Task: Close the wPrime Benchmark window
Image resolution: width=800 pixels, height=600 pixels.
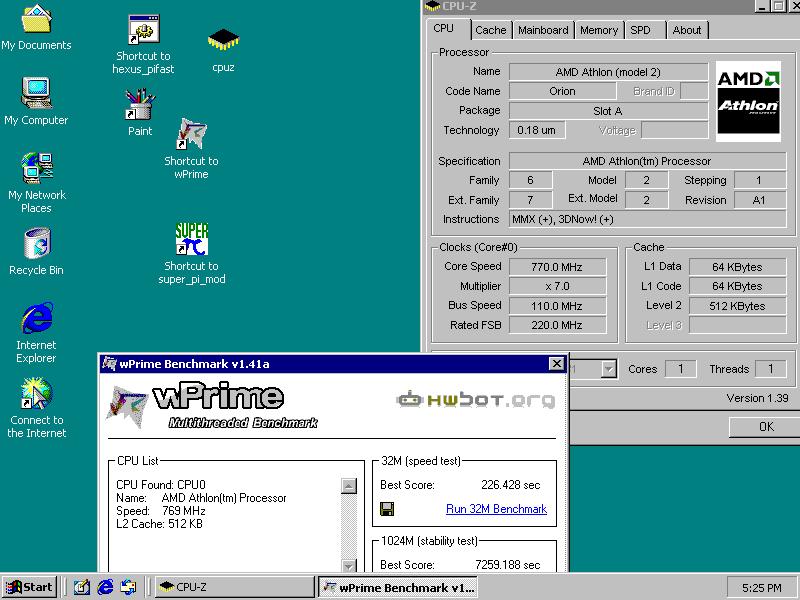Action: (556, 364)
